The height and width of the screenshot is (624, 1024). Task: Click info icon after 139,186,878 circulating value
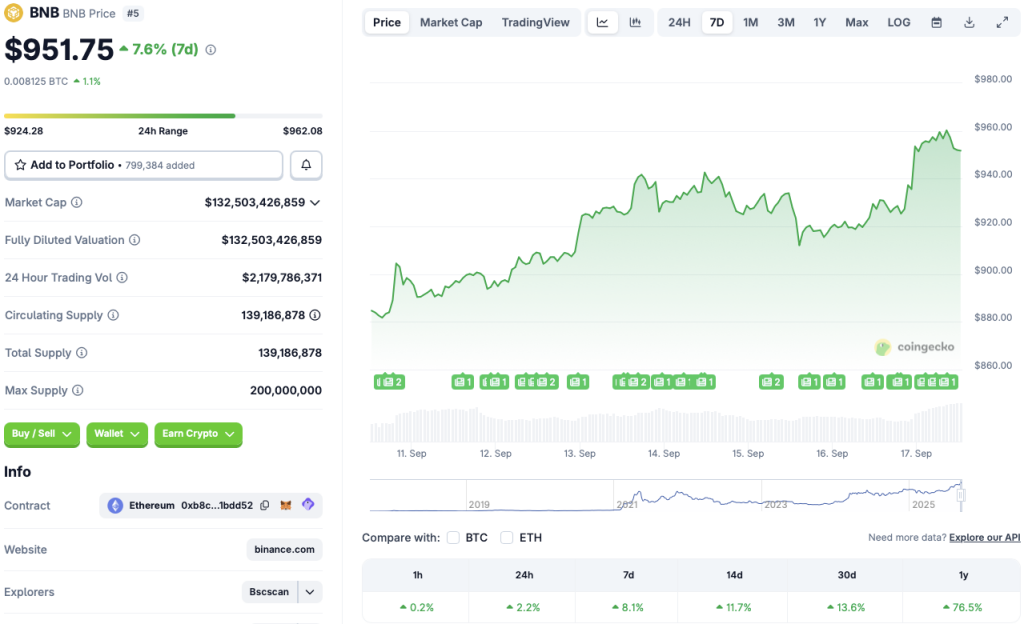click(x=315, y=315)
